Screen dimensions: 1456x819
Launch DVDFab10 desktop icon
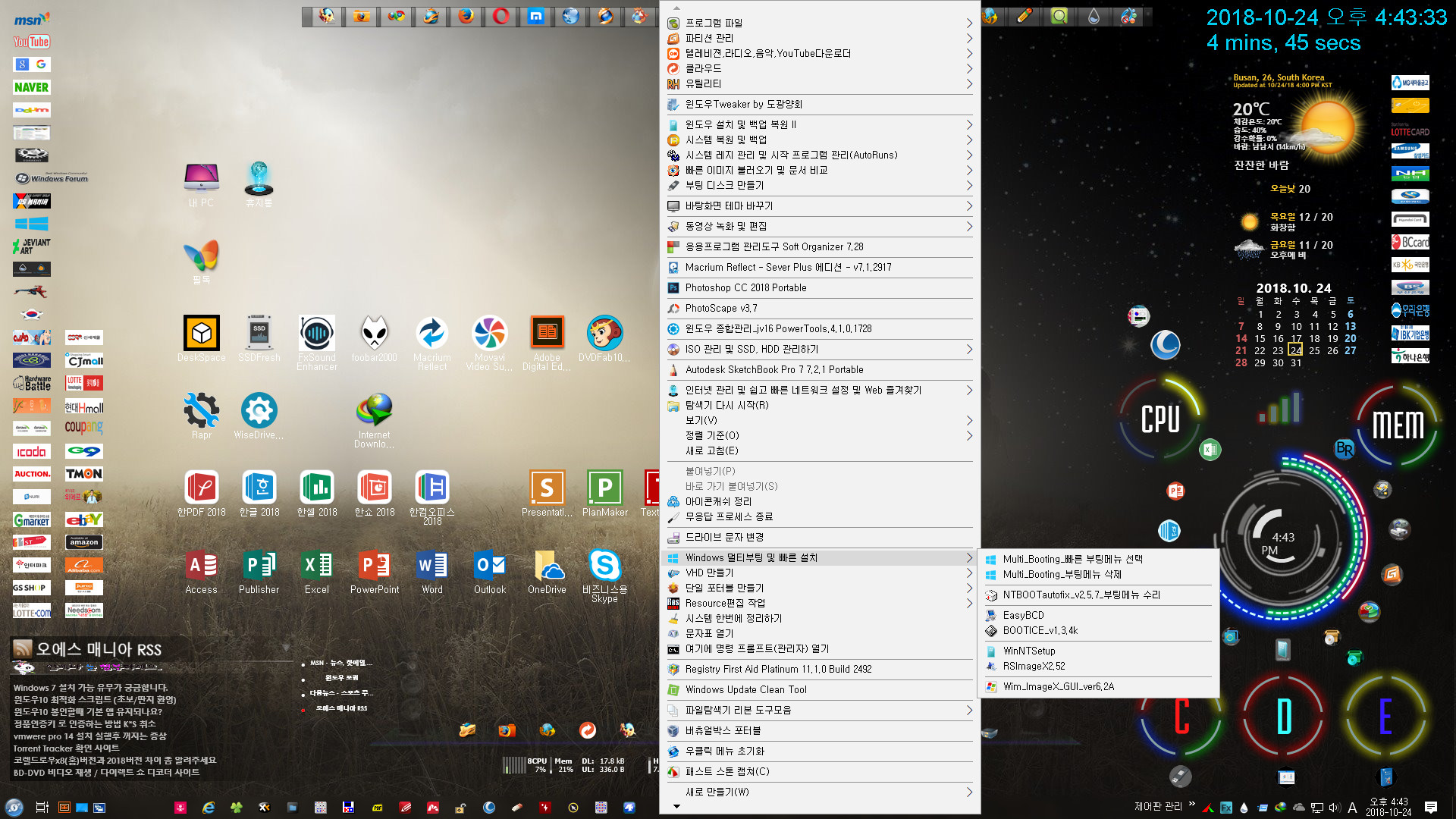[x=605, y=339]
